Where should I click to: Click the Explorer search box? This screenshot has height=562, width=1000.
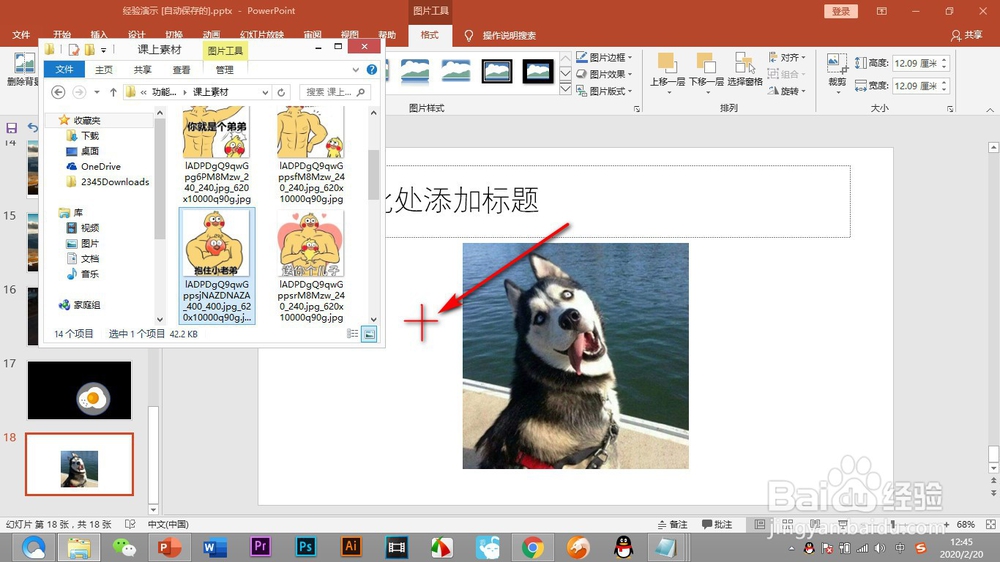[334, 92]
